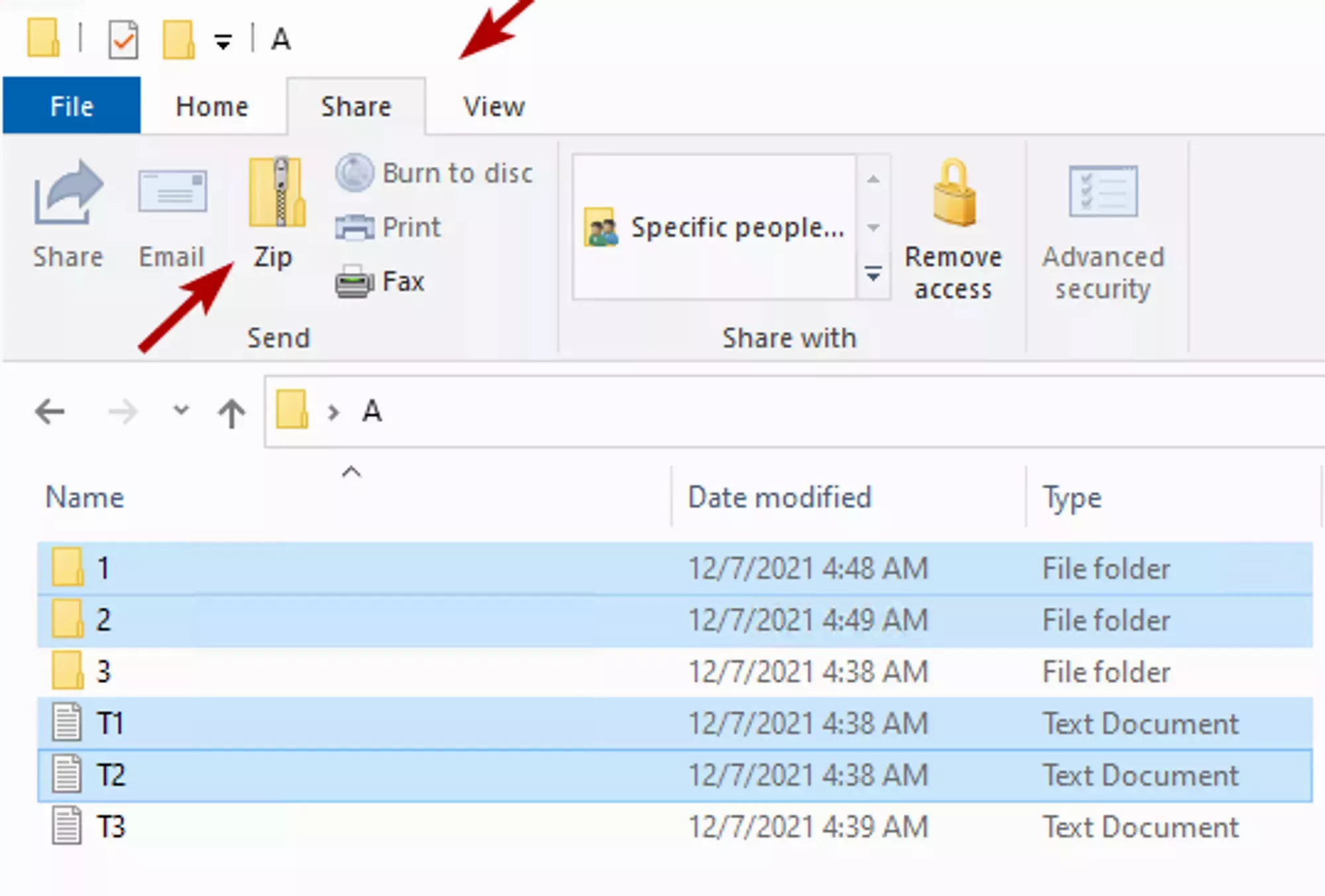
Task: Click the Properties icon in Quick Access Toolbar
Action: tap(123, 39)
